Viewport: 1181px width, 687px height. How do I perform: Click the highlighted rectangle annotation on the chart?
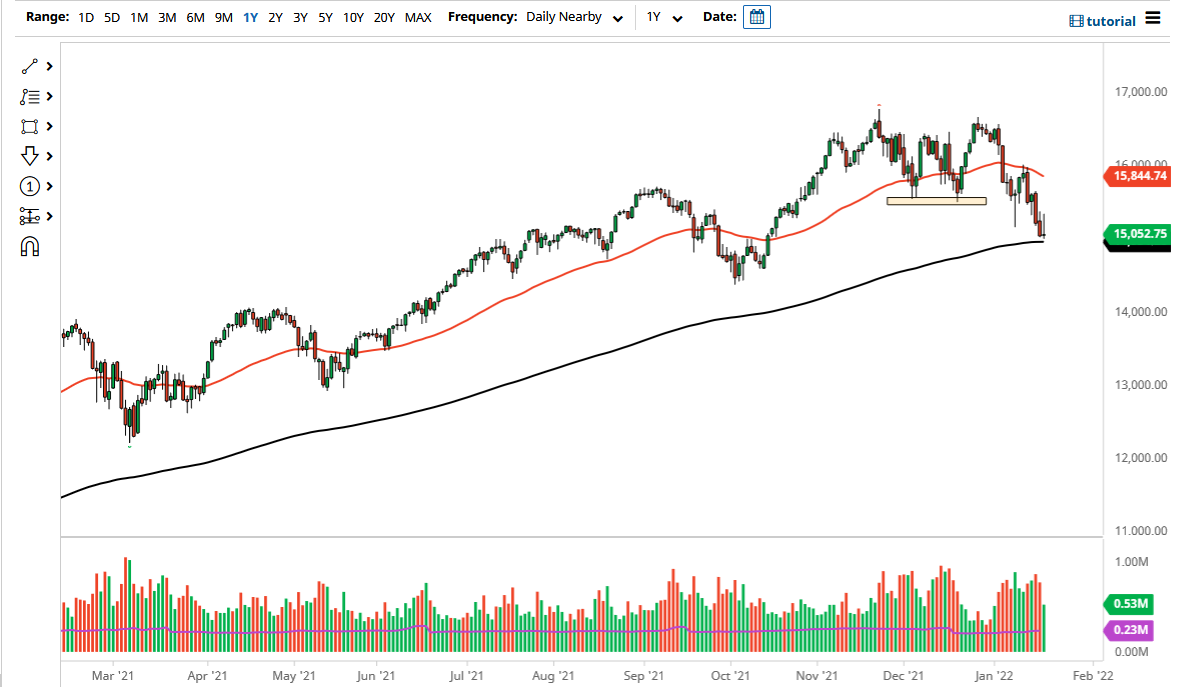click(936, 199)
